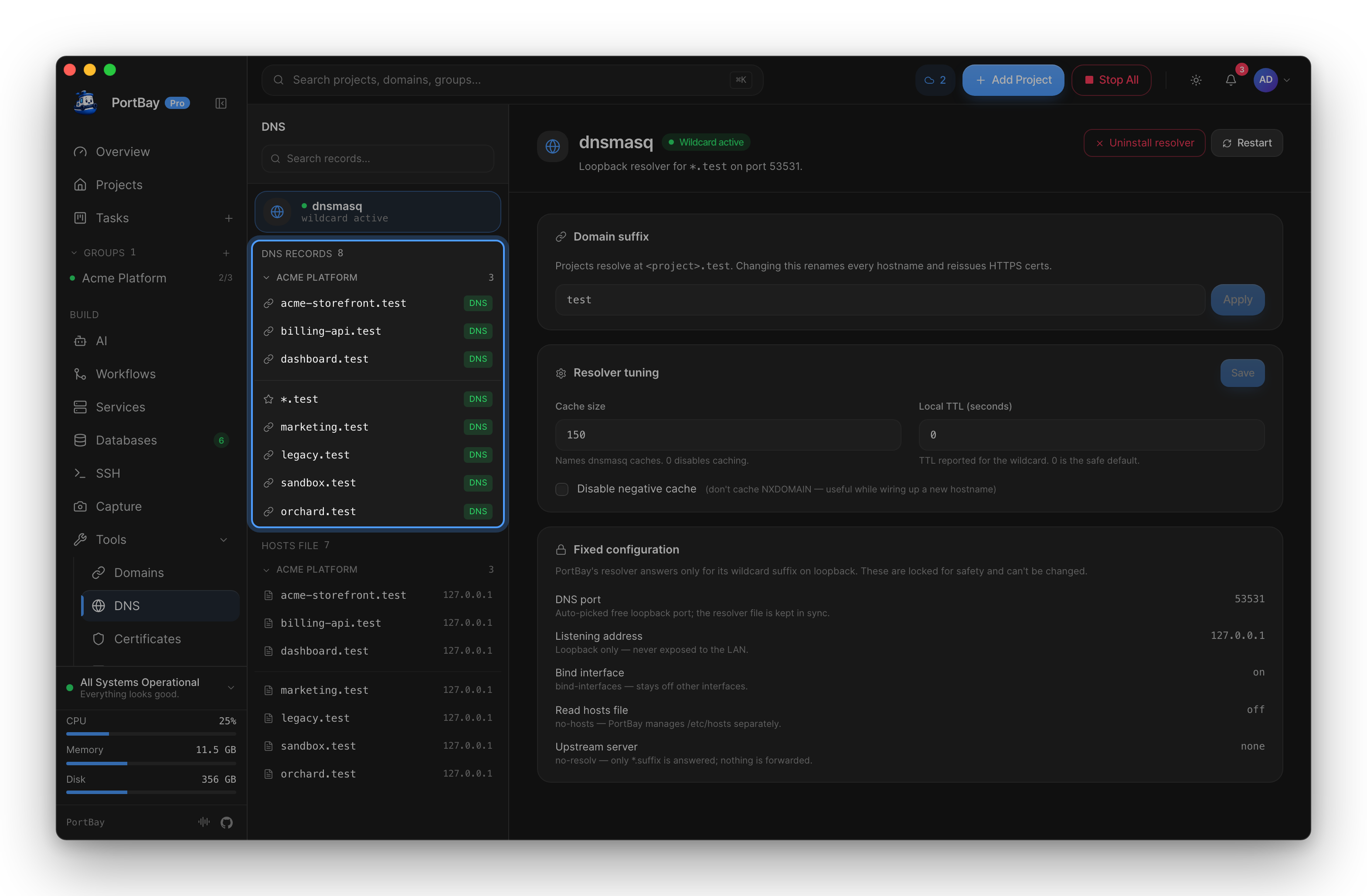Viewport: 1367px width, 896px height.
Task: Click the globe icon in dnsmasq header
Action: coord(553,146)
